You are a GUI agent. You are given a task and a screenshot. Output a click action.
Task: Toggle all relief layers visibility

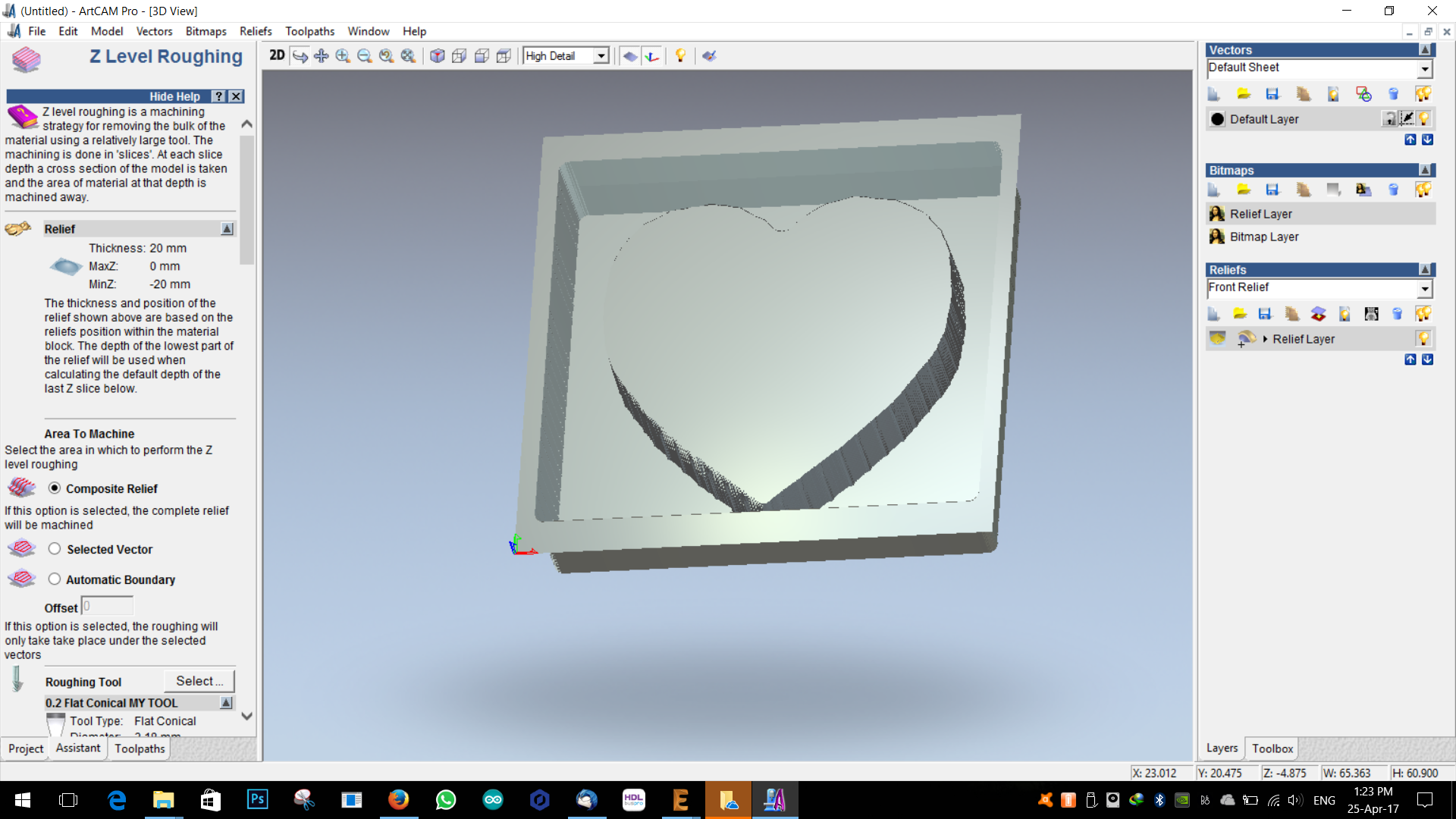pos(1423,314)
